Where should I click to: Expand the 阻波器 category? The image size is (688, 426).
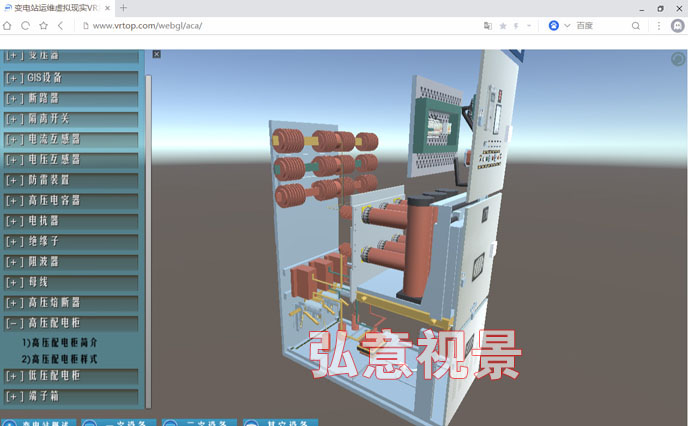pos(71,262)
